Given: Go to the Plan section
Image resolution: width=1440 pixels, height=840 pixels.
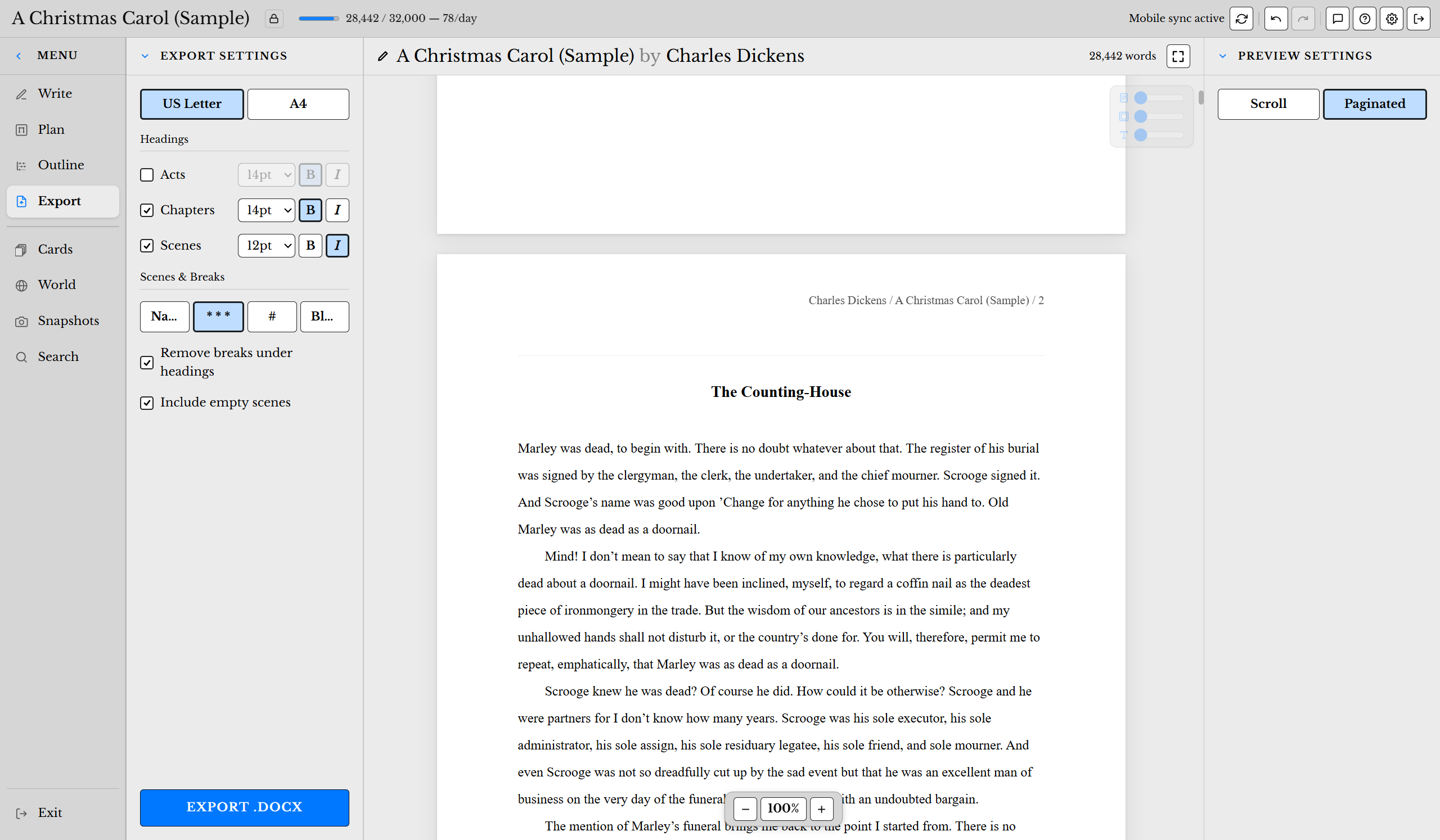Looking at the screenshot, I should 63,130.
